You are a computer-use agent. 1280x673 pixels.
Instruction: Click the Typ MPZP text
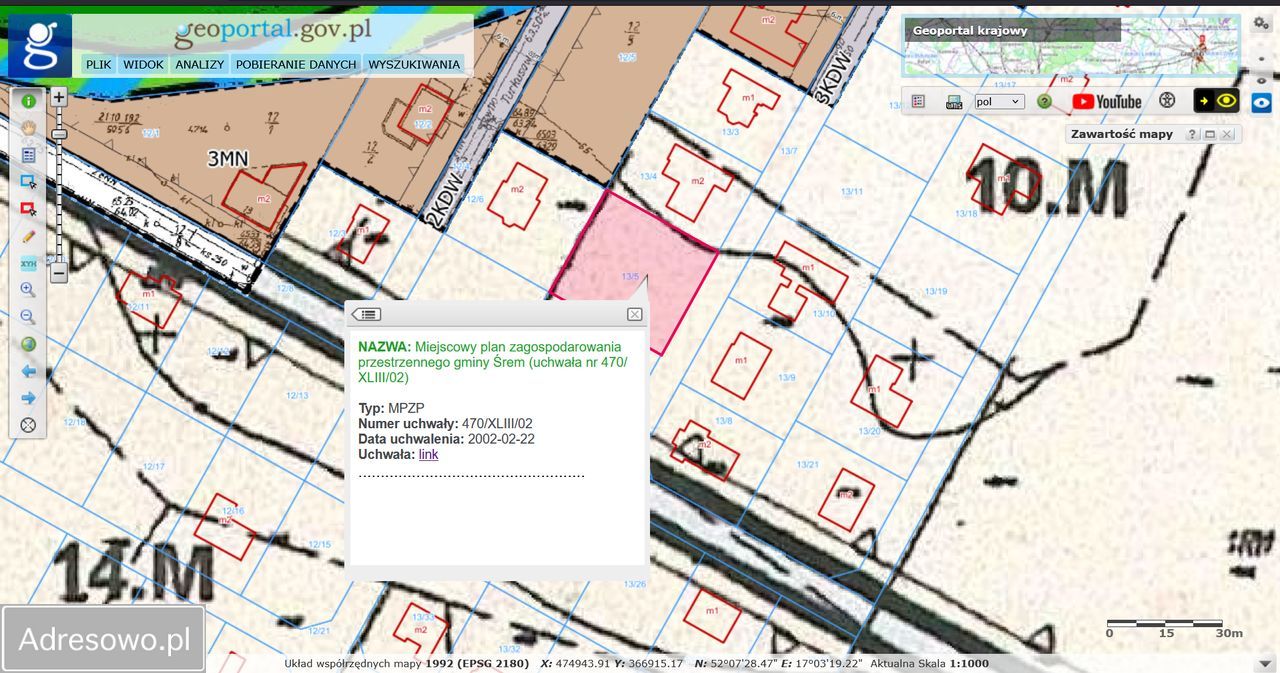(392, 409)
